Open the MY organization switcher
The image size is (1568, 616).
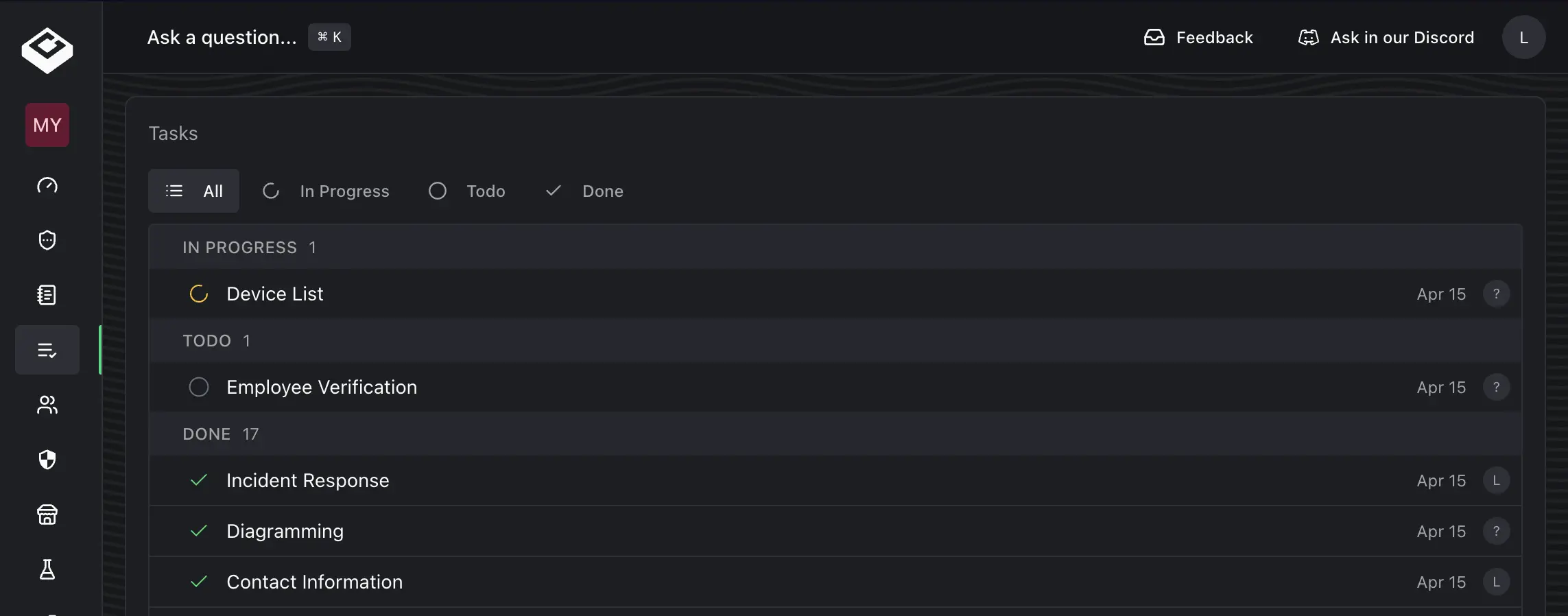point(47,125)
